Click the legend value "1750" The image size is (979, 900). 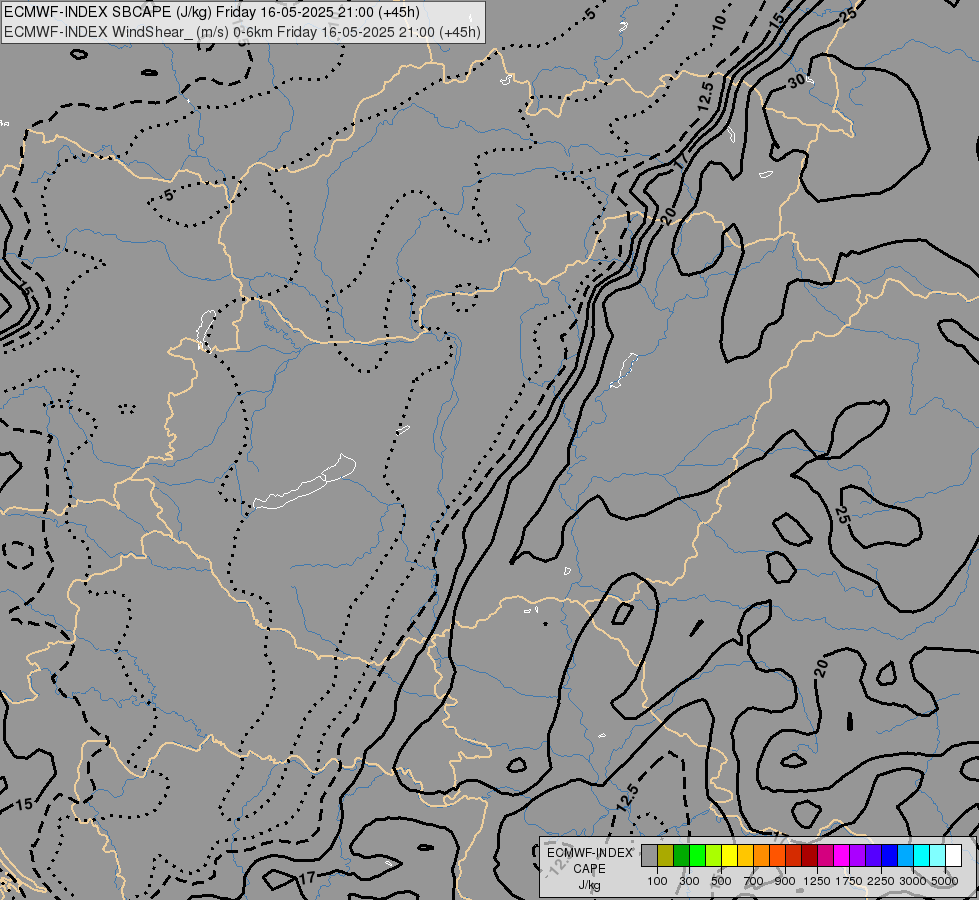(x=849, y=881)
